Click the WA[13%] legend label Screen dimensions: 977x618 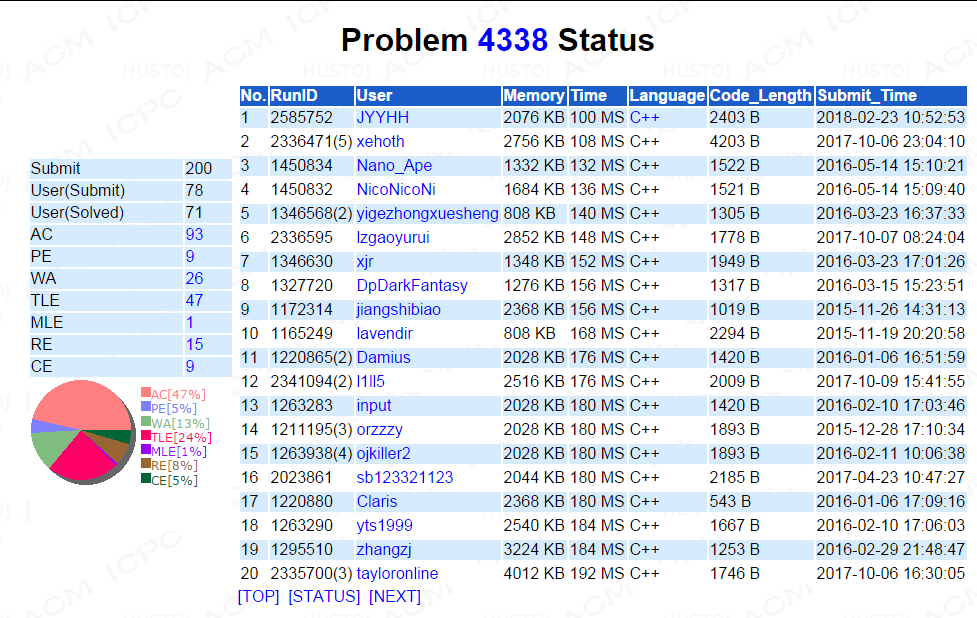[x=181, y=423]
